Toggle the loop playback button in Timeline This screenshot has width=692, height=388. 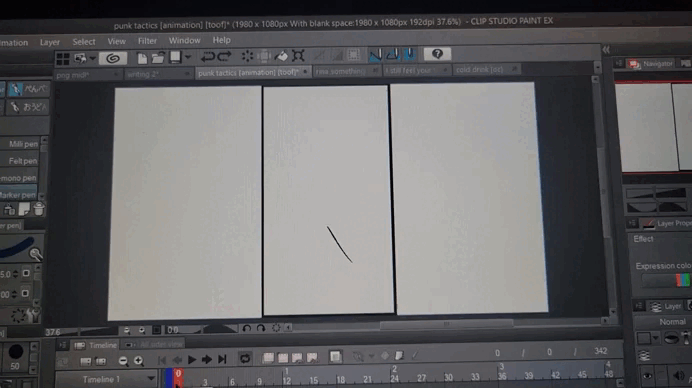[x=245, y=358]
